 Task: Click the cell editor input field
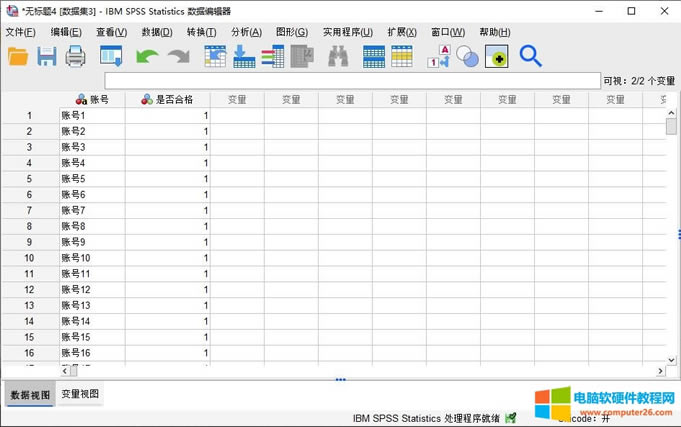pos(350,80)
